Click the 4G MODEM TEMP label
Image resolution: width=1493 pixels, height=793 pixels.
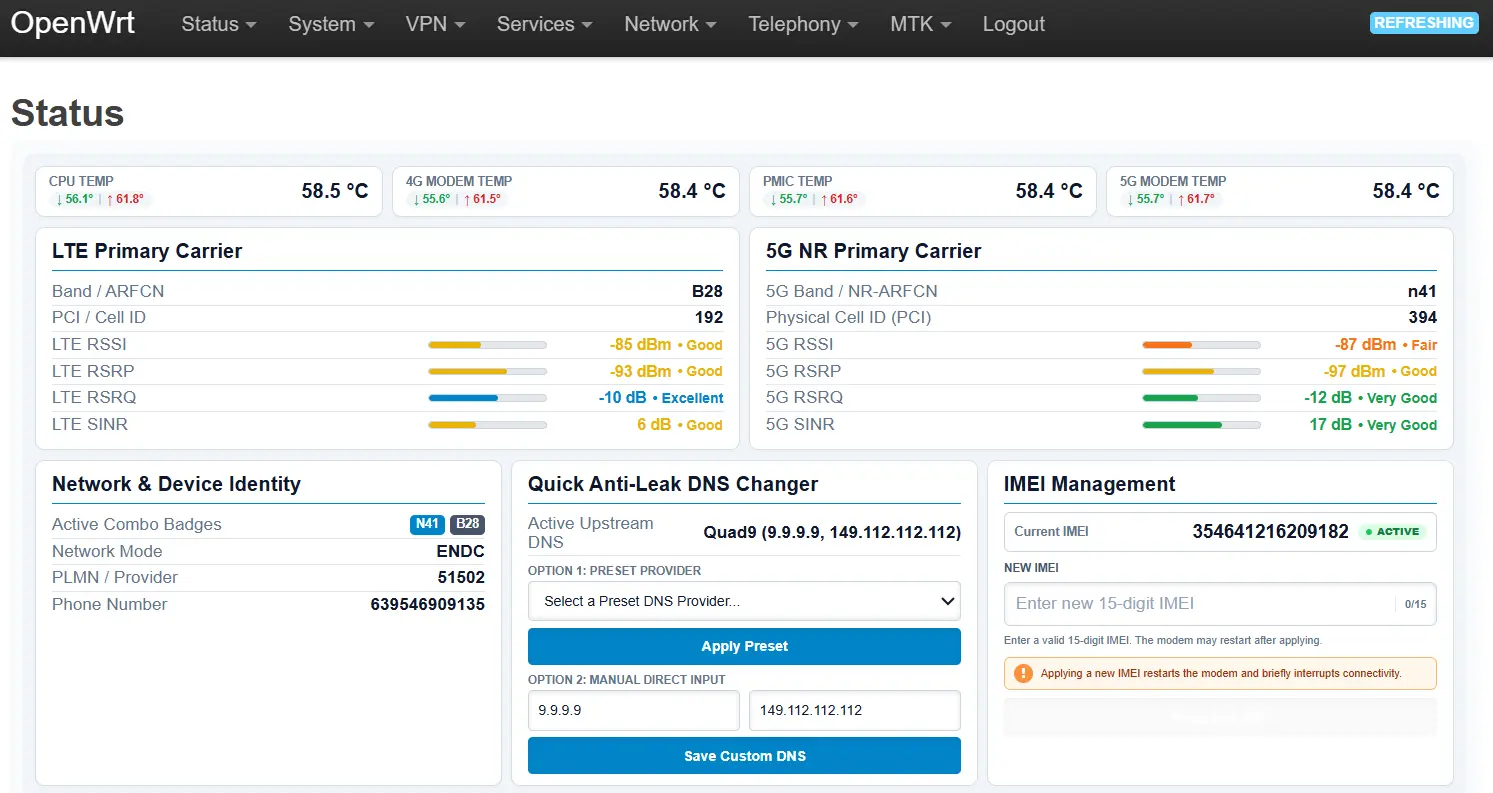tap(459, 181)
